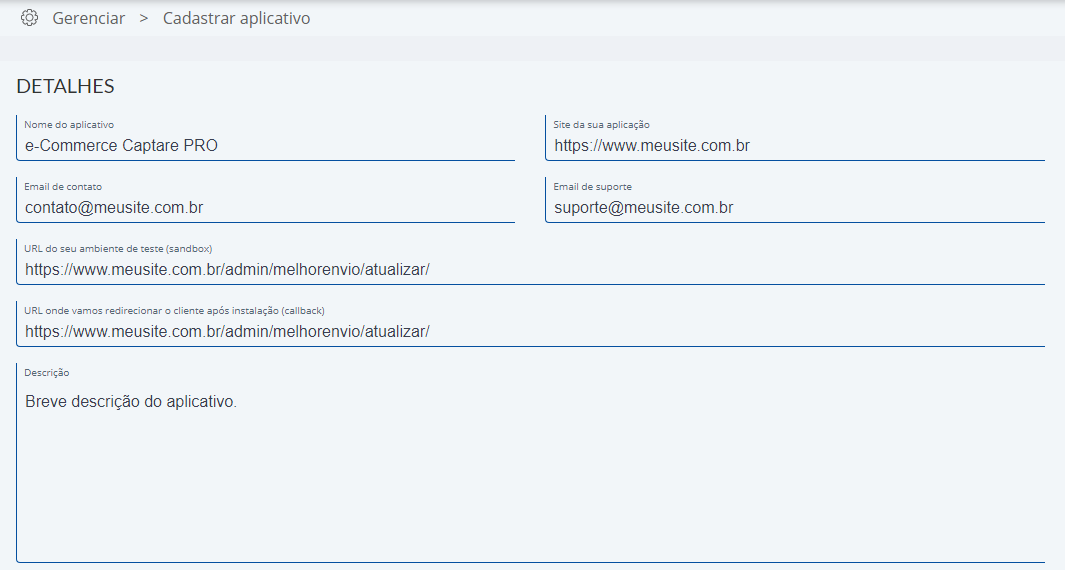Image resolution: width=1065 pixels, height=570 pixels.
Task: Click the gear icon beside Gerenciar
Action: tap(29, 18)
